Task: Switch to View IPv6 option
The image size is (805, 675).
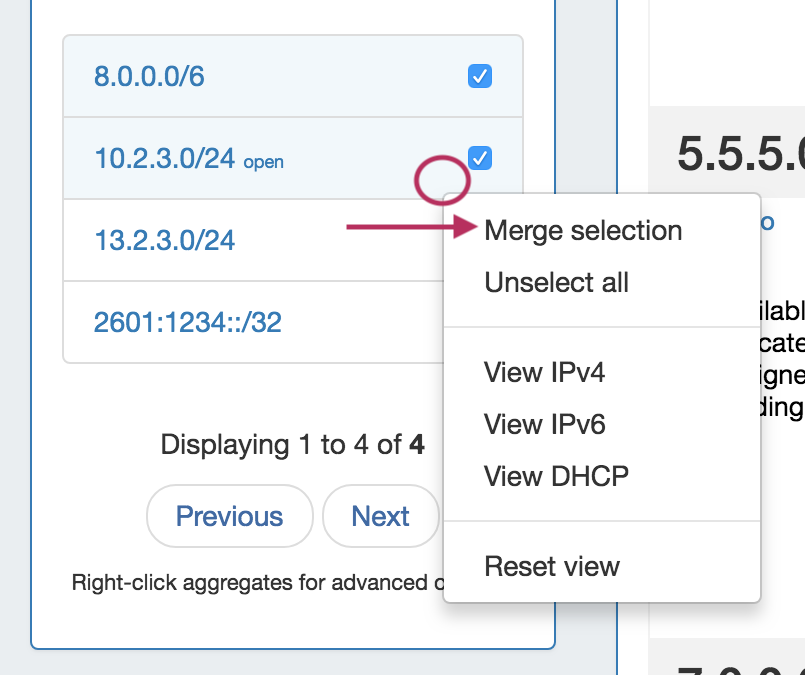Action: (x=545, y=424)
